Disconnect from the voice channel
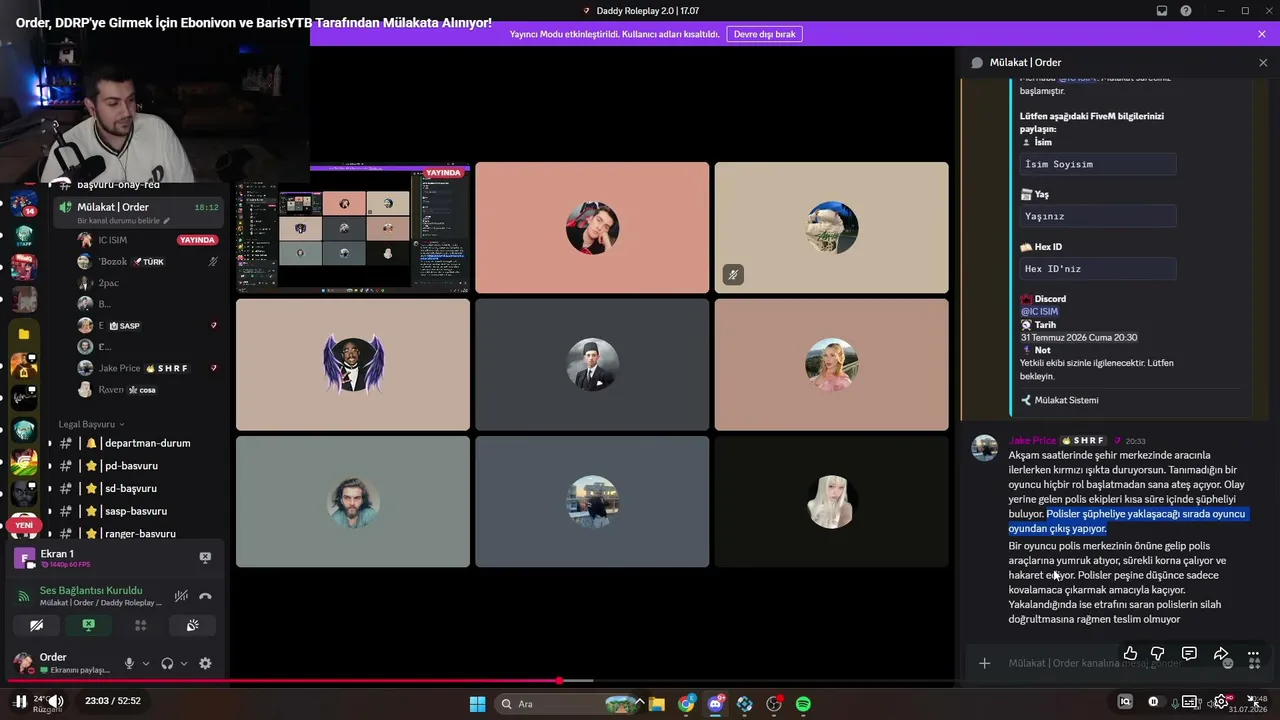Screen dimensions: 1280x720 tap(205, 596)
